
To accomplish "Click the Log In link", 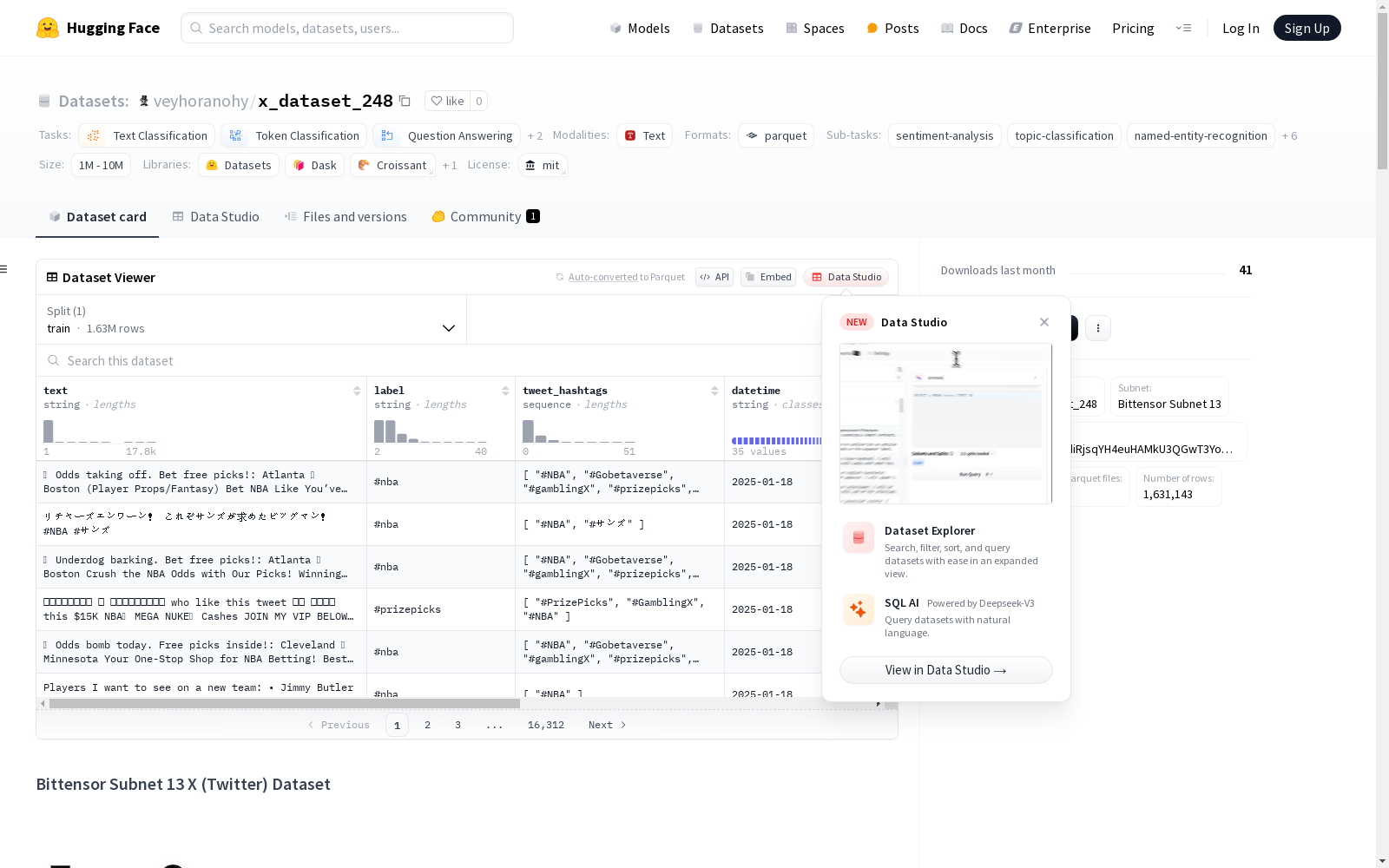I will 1241,28.
